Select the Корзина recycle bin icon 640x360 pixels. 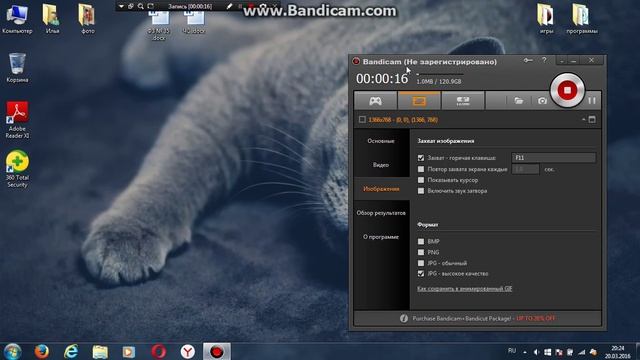point(17,68)
